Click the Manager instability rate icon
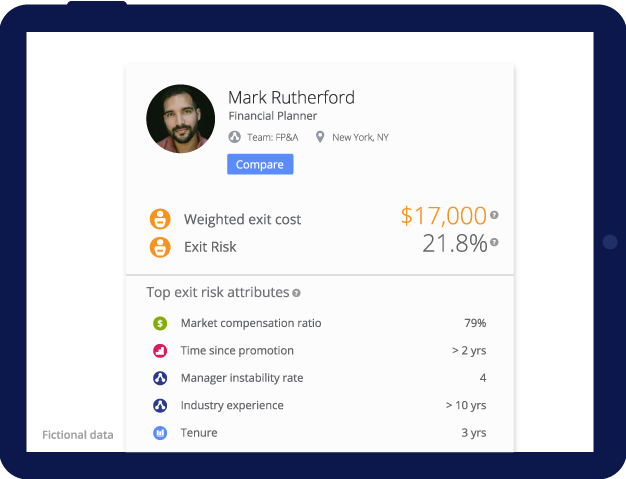 click(x=160, y=378)
